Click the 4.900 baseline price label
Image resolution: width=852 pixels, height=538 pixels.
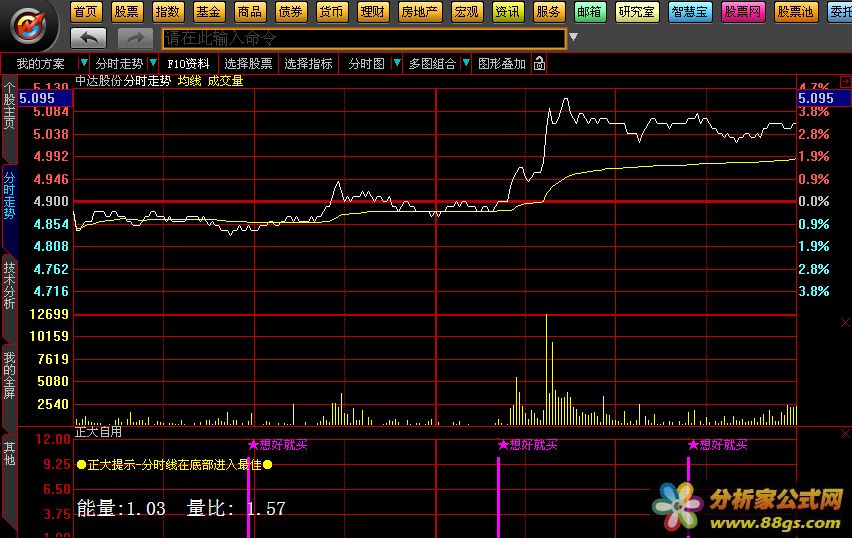[x=51, y=202]
